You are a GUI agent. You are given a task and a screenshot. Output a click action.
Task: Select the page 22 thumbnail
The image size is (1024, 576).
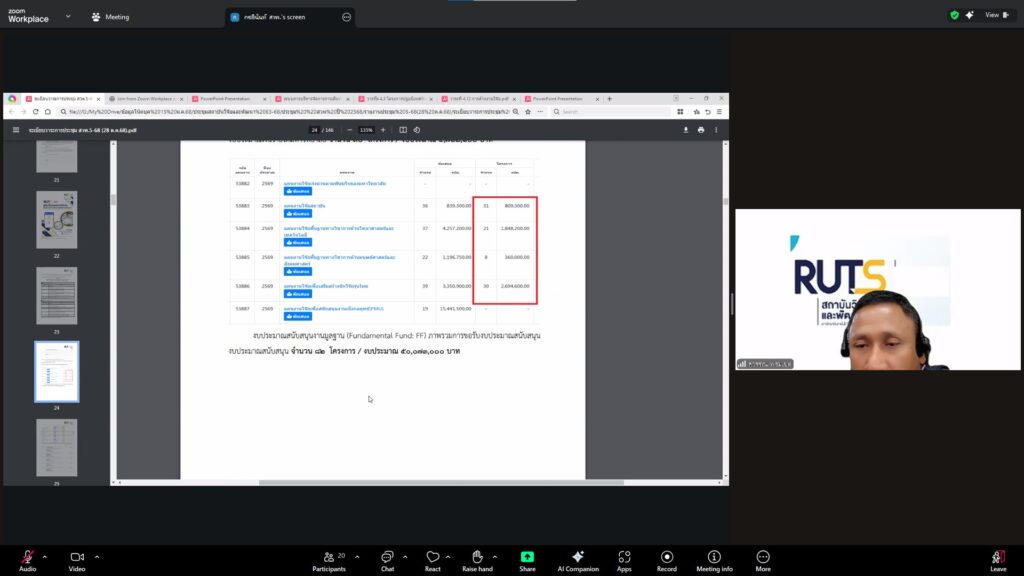[x=57, y=220]
